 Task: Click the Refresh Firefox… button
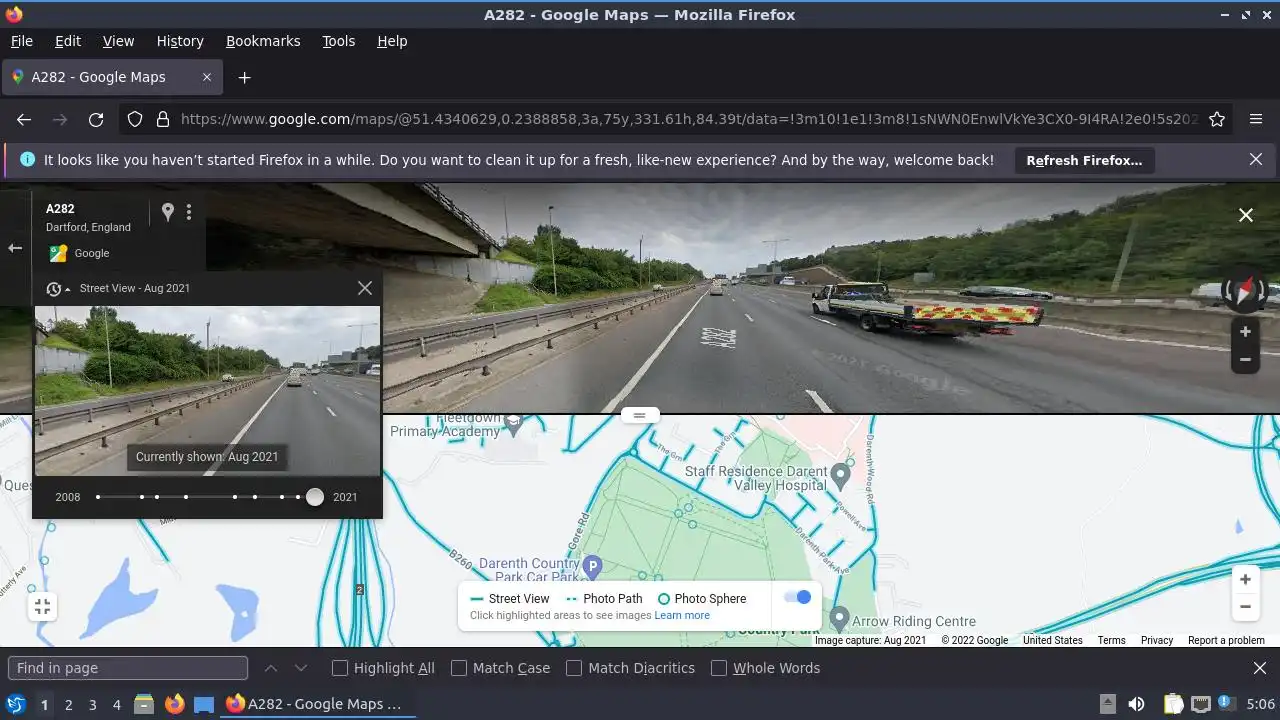click(1084, 160)
